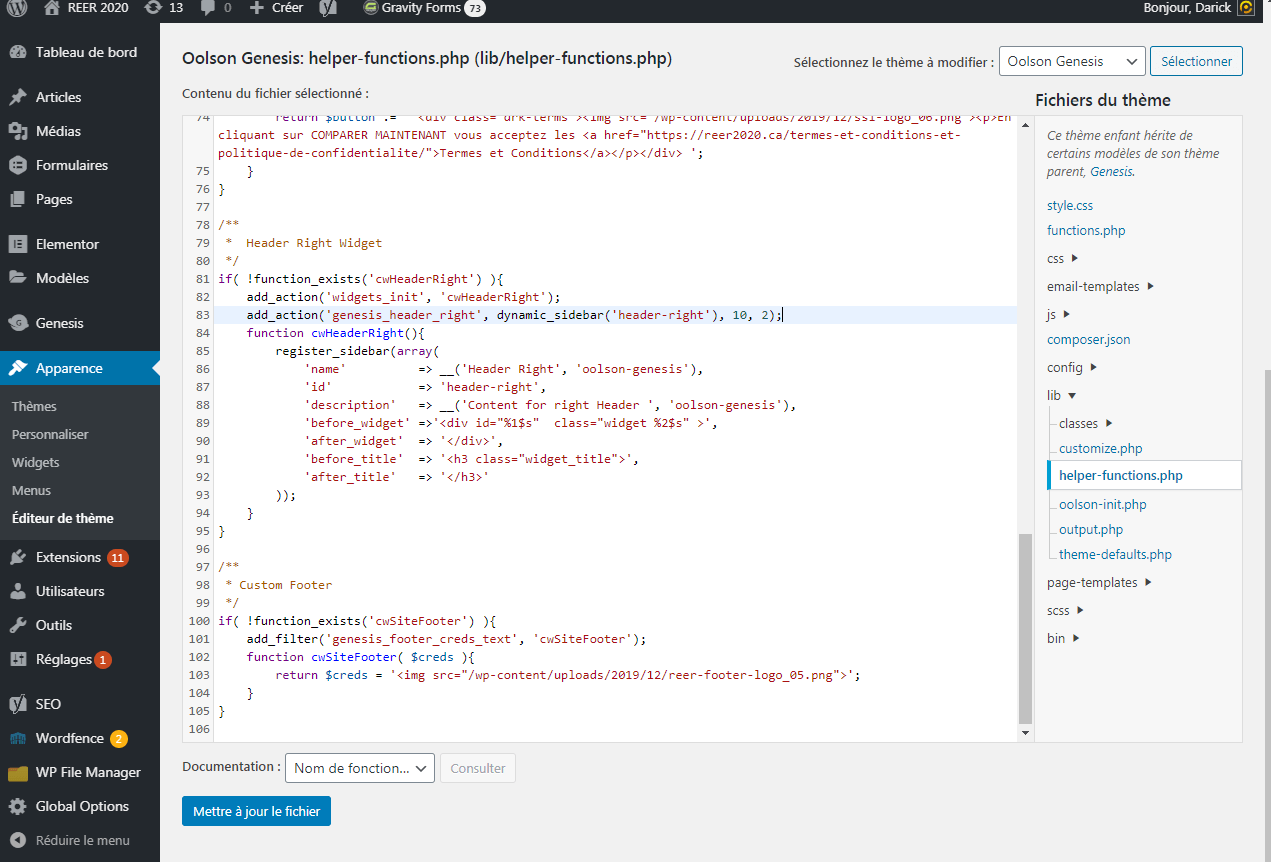The width and height of the screenshot is (1271, 862).
Task: Expand the css folder
Action: click(1075, 258)
